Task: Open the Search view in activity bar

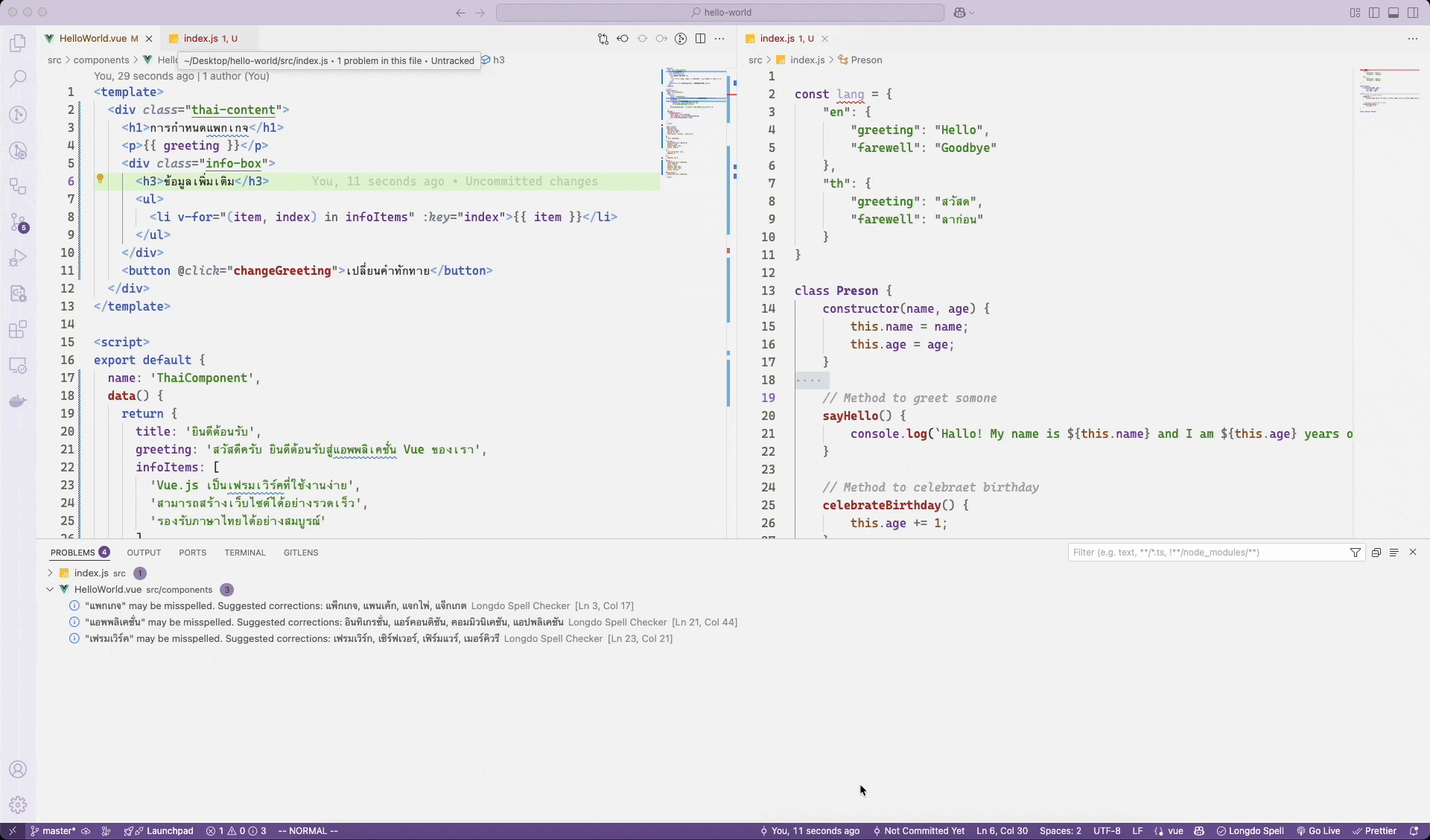Action: (18, 78)
